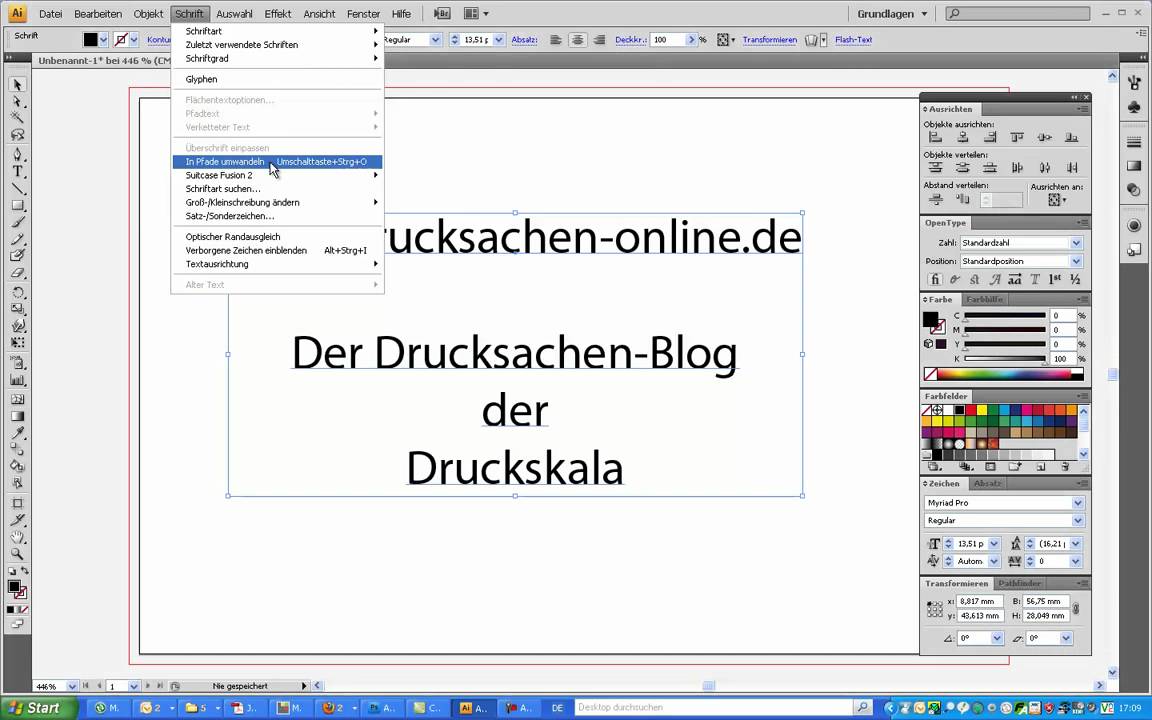Open the Position Standardposition dropdown
1152x720 pixels.
click(1076, 262)
